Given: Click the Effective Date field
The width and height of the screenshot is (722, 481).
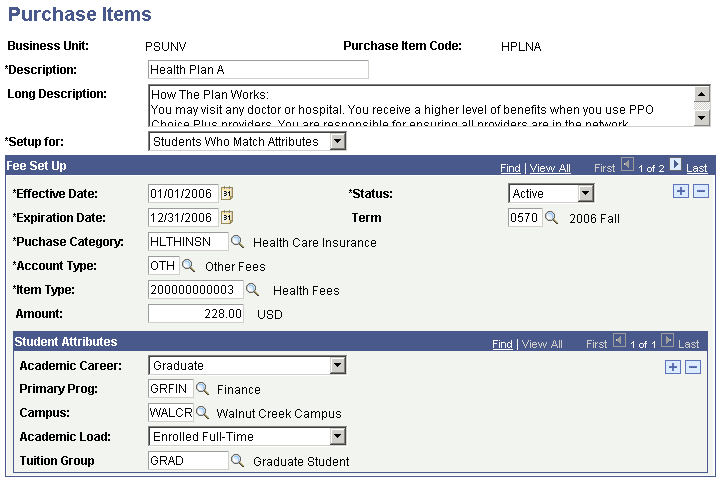Looking at the screenshot, I should 183,193.
